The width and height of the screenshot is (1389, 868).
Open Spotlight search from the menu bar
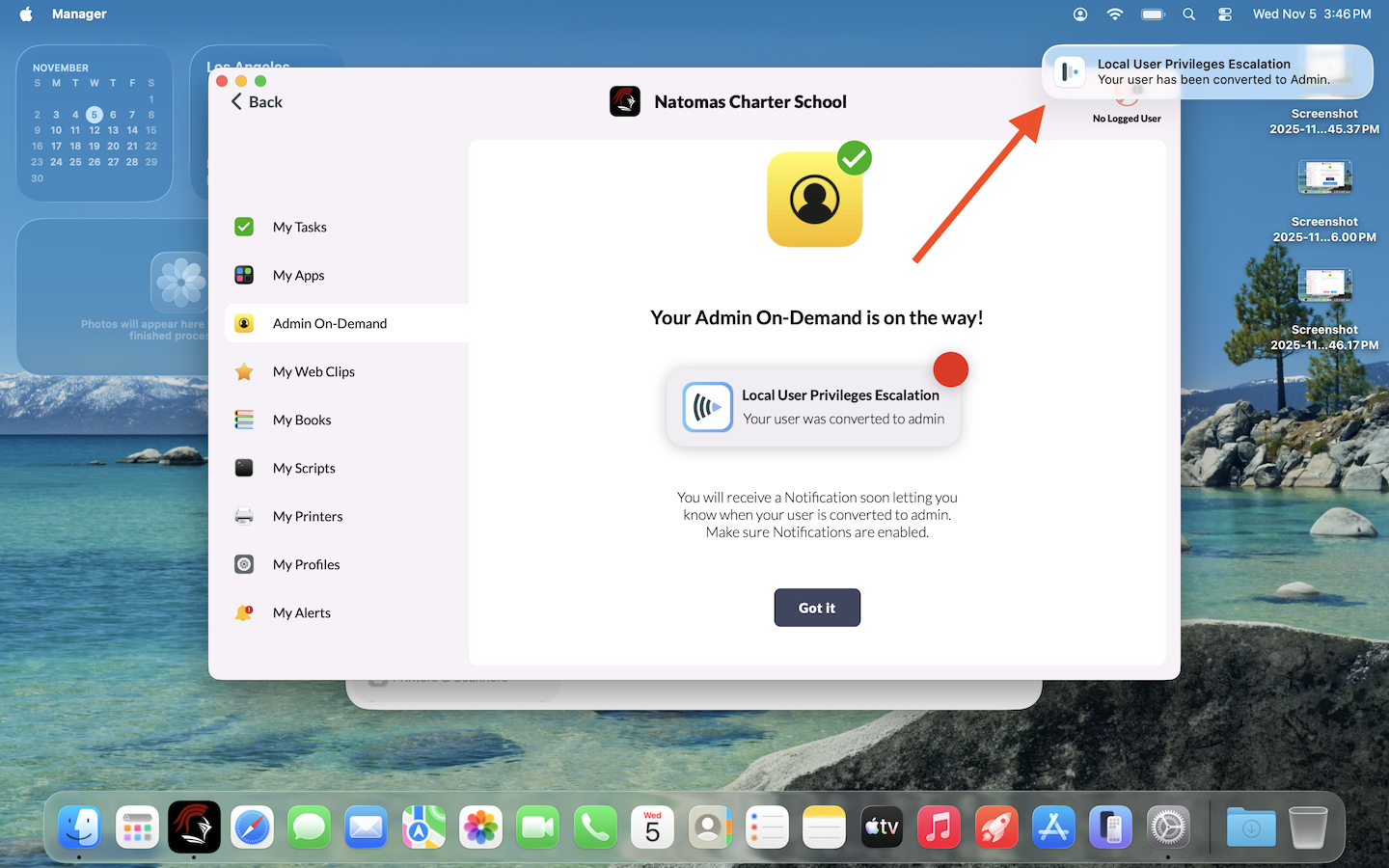point(1189,14)
